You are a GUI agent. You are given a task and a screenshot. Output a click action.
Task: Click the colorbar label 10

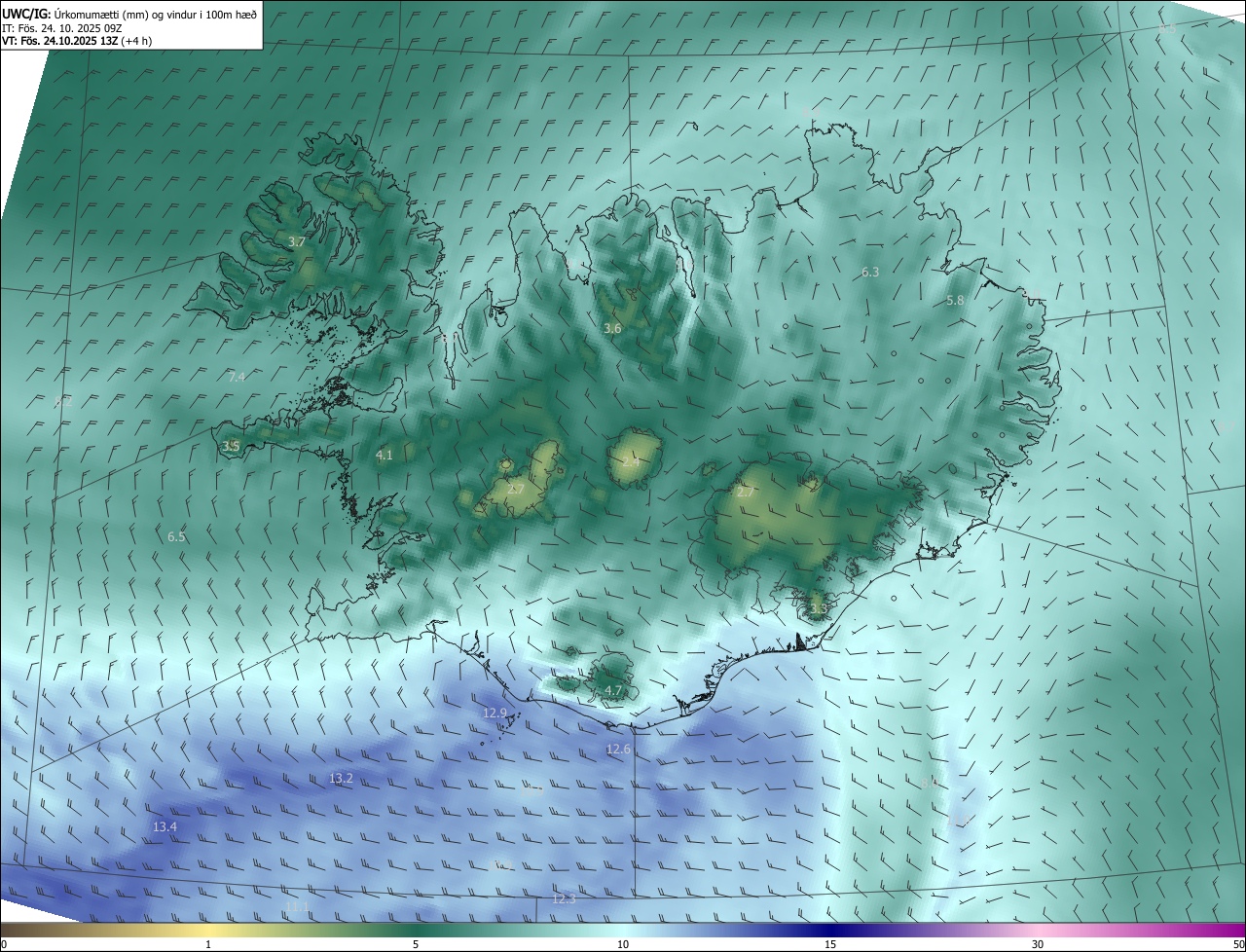[623, 944]
